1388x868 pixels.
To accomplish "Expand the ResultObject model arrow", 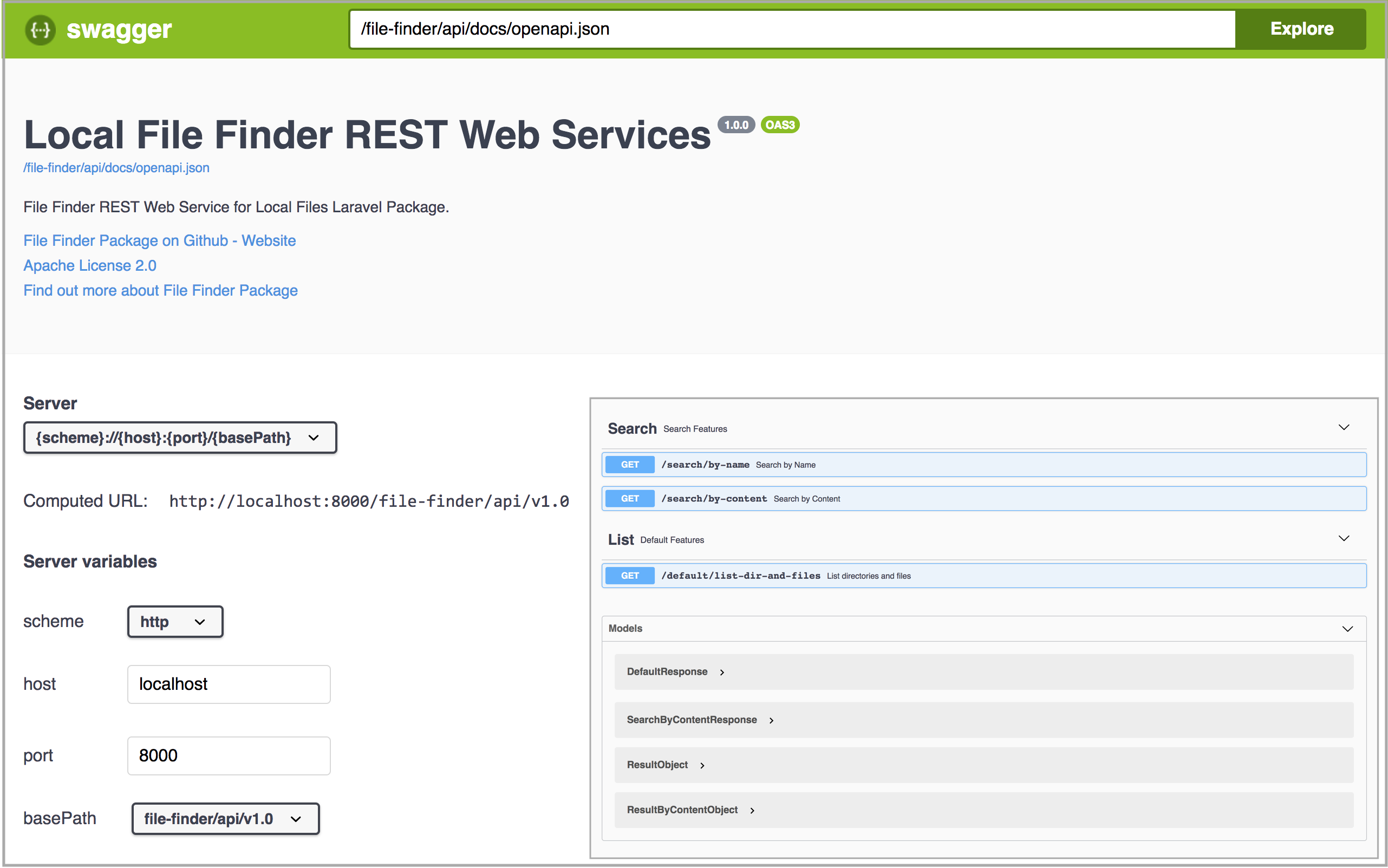I will (x=702, y=765).
